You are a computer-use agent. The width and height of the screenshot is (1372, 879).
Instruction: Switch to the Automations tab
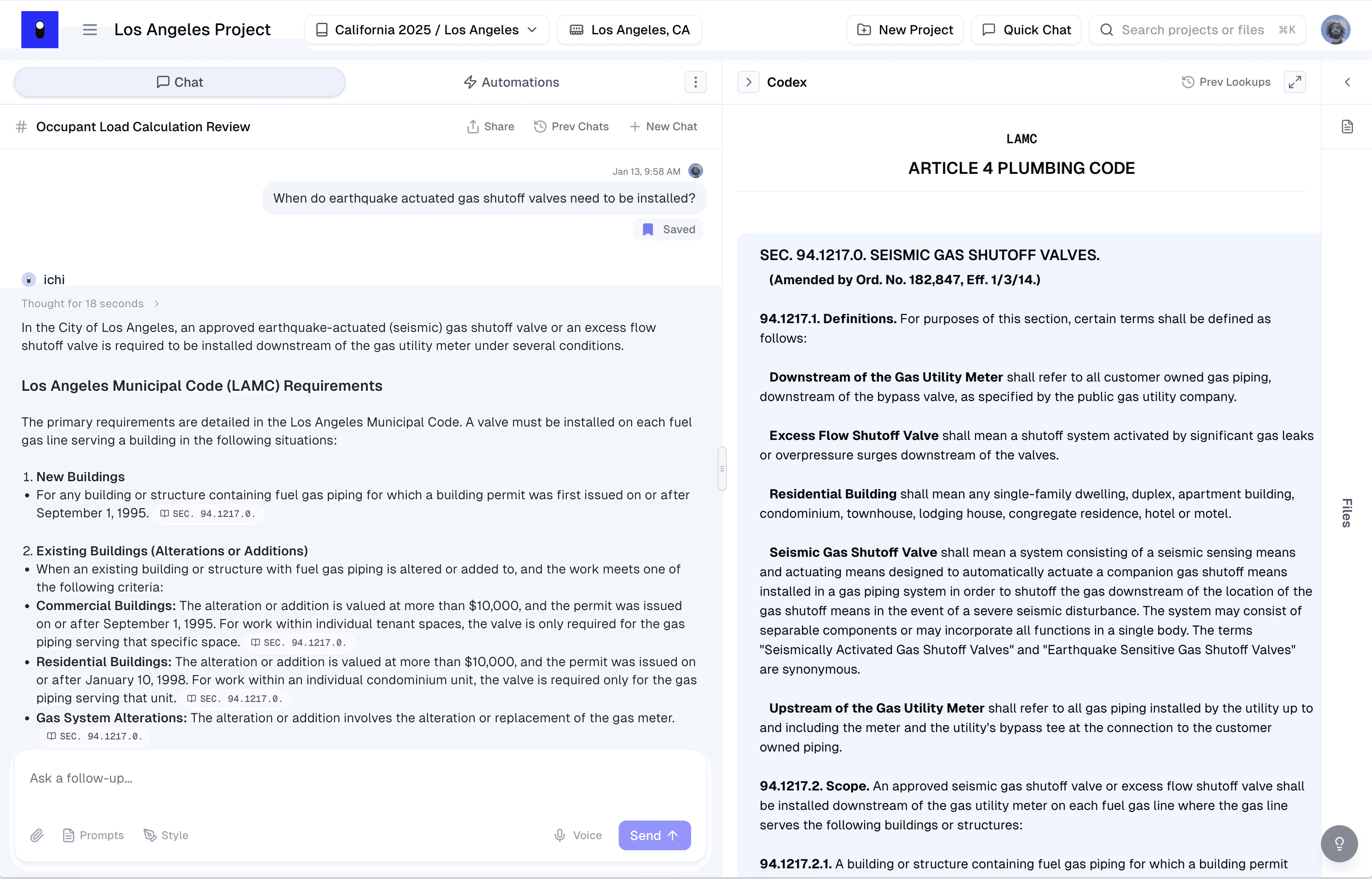pos(512,82)
